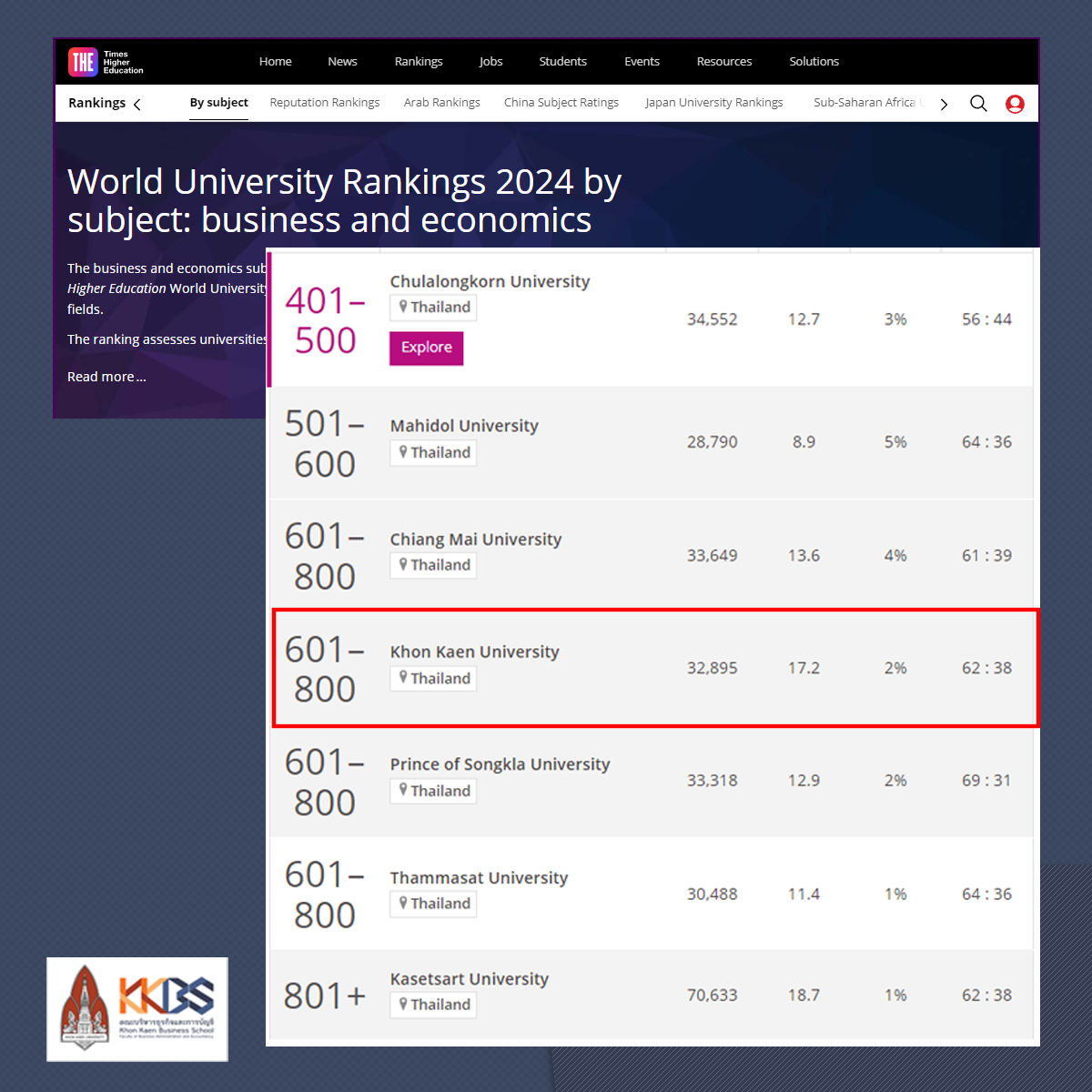The image size is (1092, 1092).
Task: Click student count 34,552
Action: point(713,319)
